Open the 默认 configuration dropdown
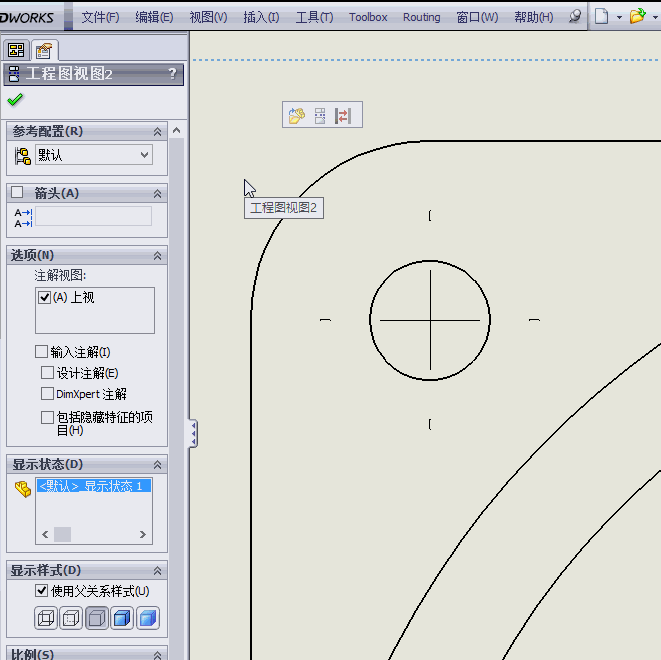The image size is (661, 660). click(144, 155)
